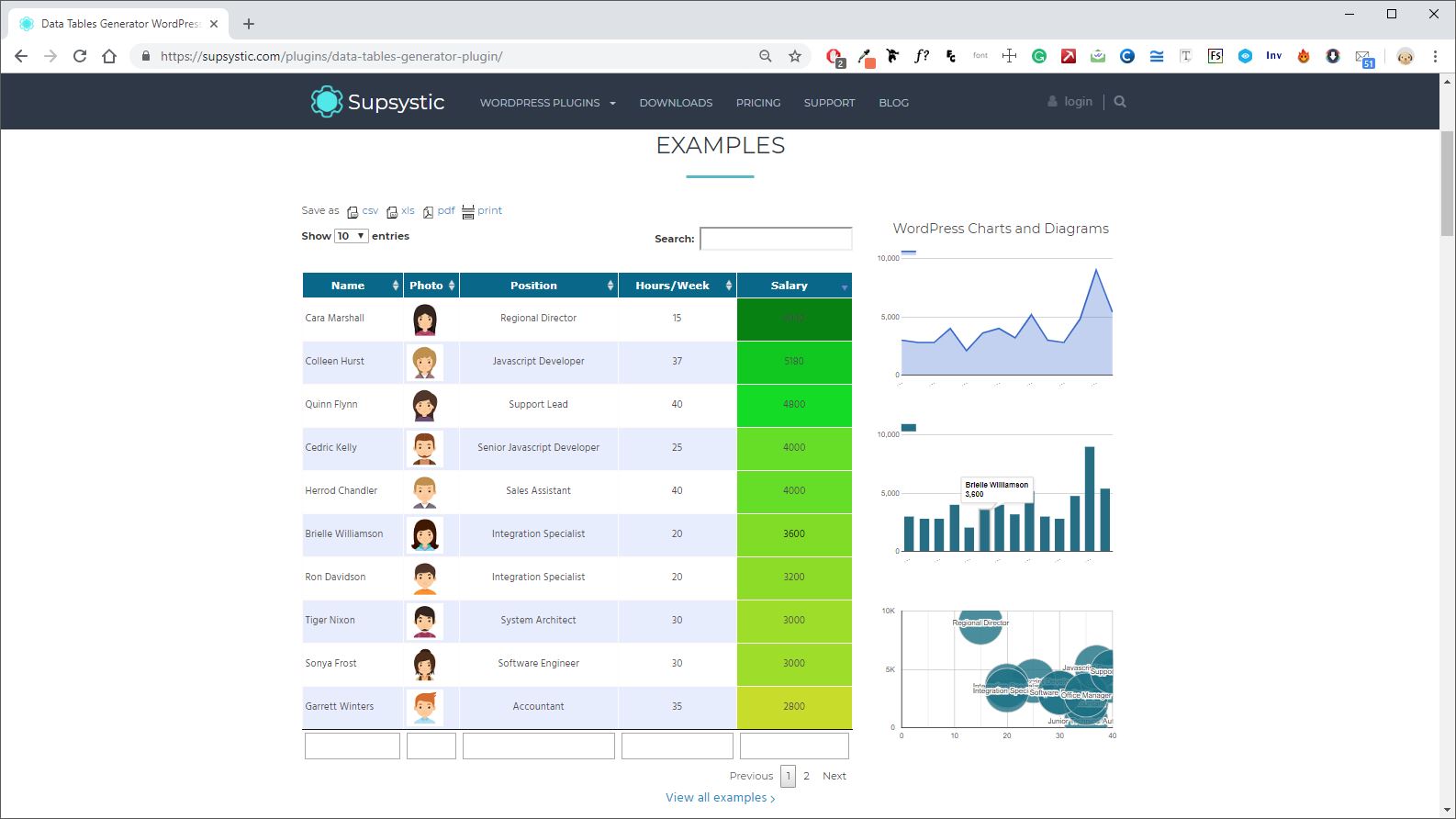
Task: Go to the Next table page
Action: click(x=834, y=776)
